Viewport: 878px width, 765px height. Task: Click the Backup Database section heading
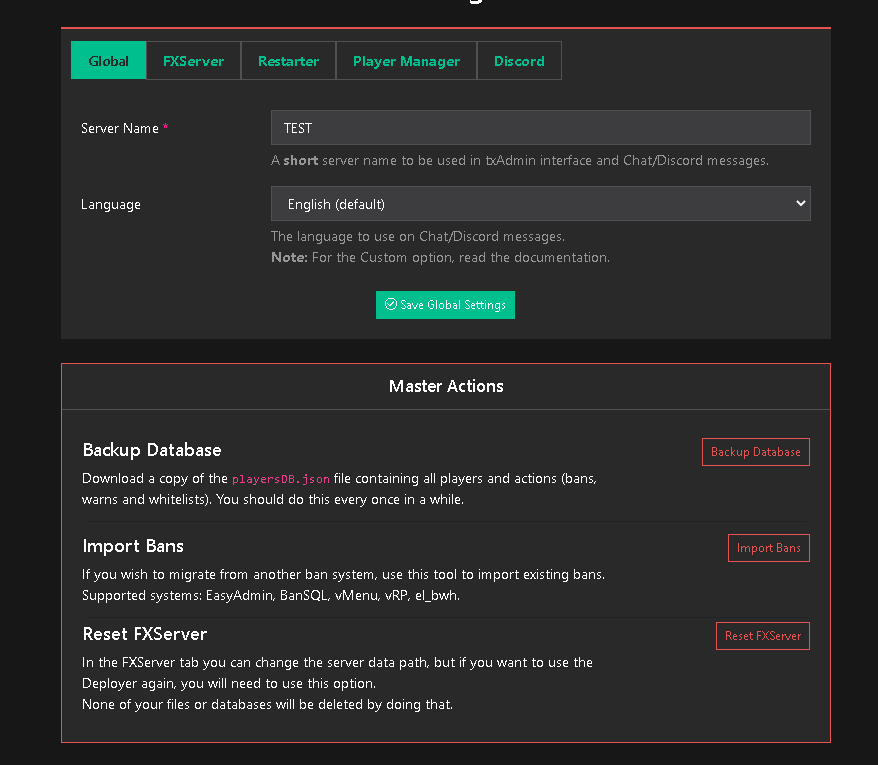(152, 450)
